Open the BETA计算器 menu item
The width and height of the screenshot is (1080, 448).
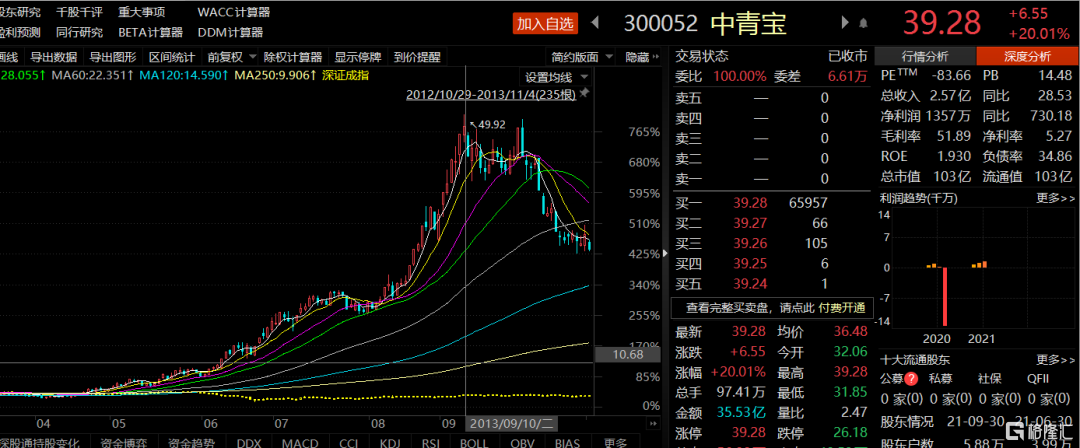pos(151,32)
